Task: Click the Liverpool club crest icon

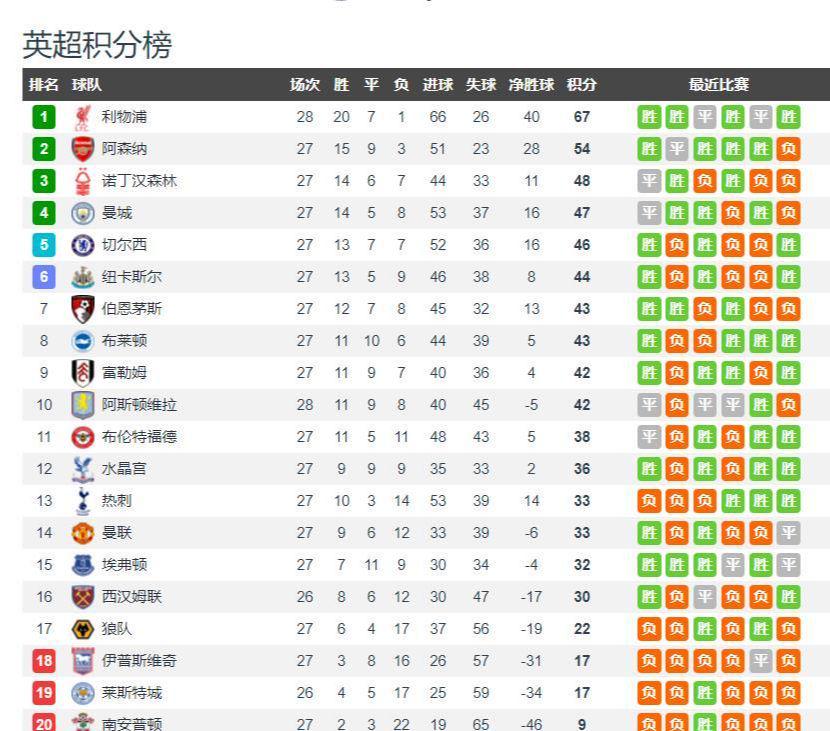Action: click(83, 117)
